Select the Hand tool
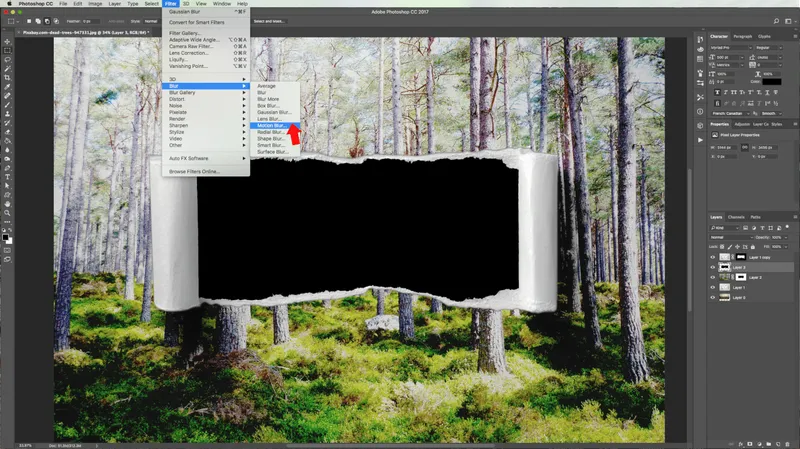The height and width of the screenshot is (449, 800). pos(7,204)
